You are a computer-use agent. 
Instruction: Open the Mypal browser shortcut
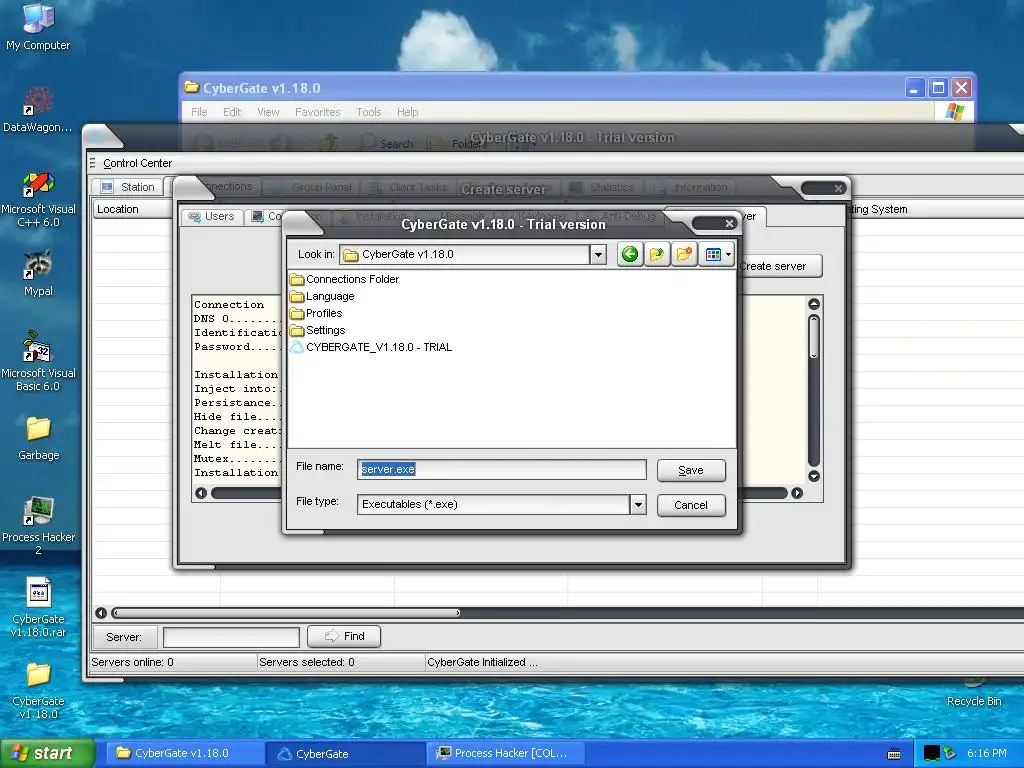[x=38, y=273]
